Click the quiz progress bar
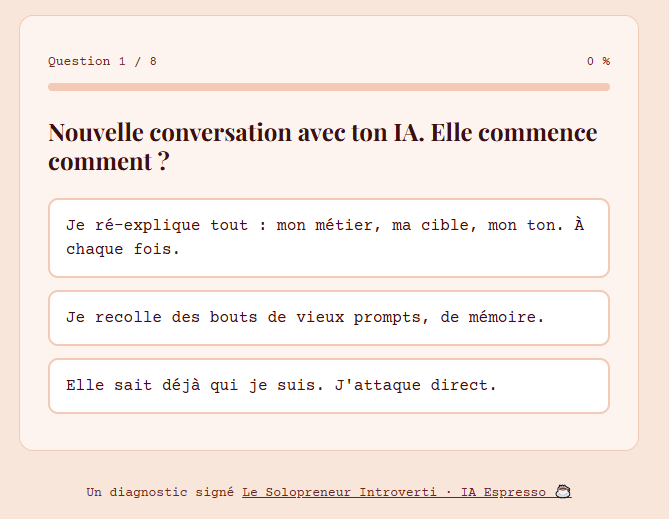Screen dimensions: 669x519 [x=329, y=87]
